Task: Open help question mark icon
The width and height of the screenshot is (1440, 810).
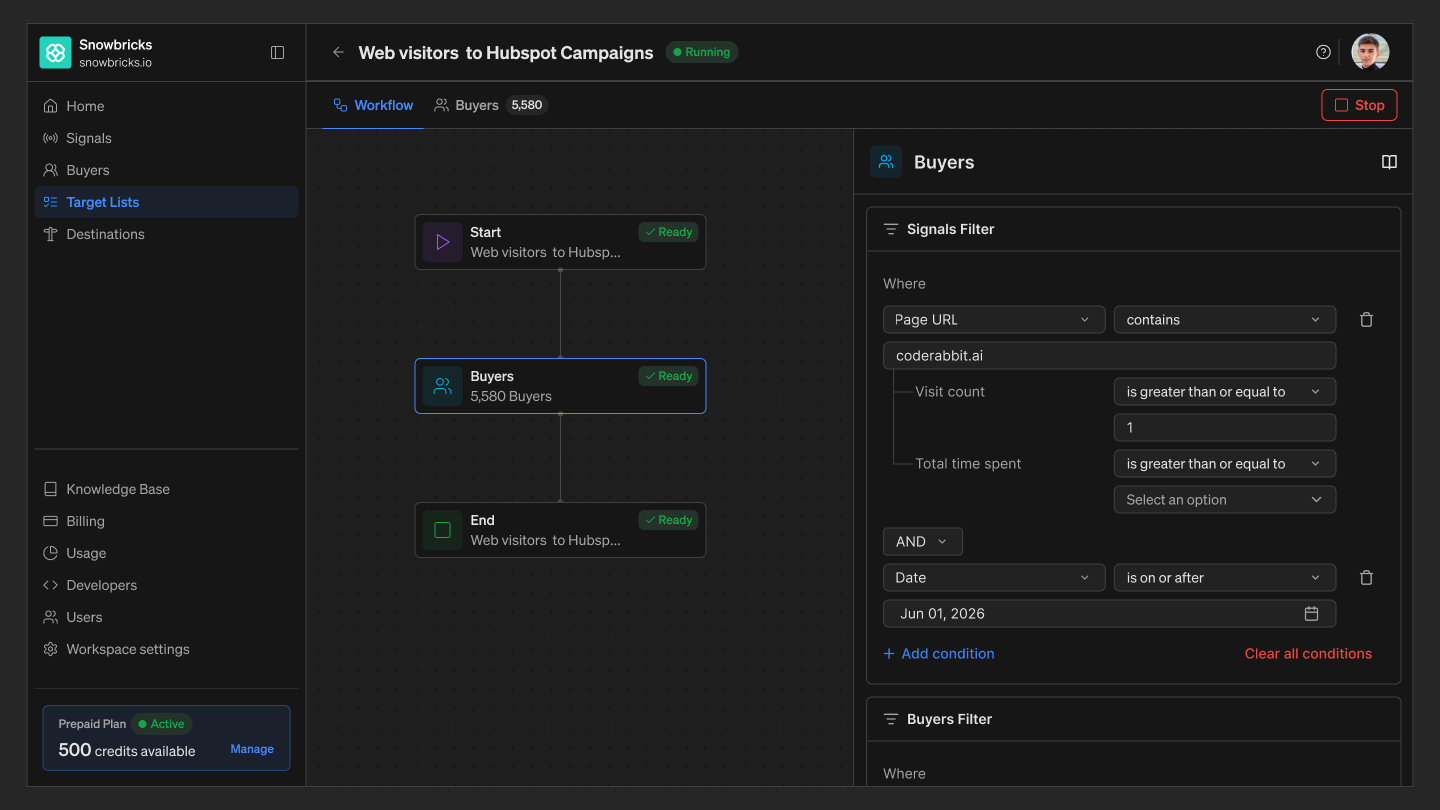Action: coord(1323,52)
